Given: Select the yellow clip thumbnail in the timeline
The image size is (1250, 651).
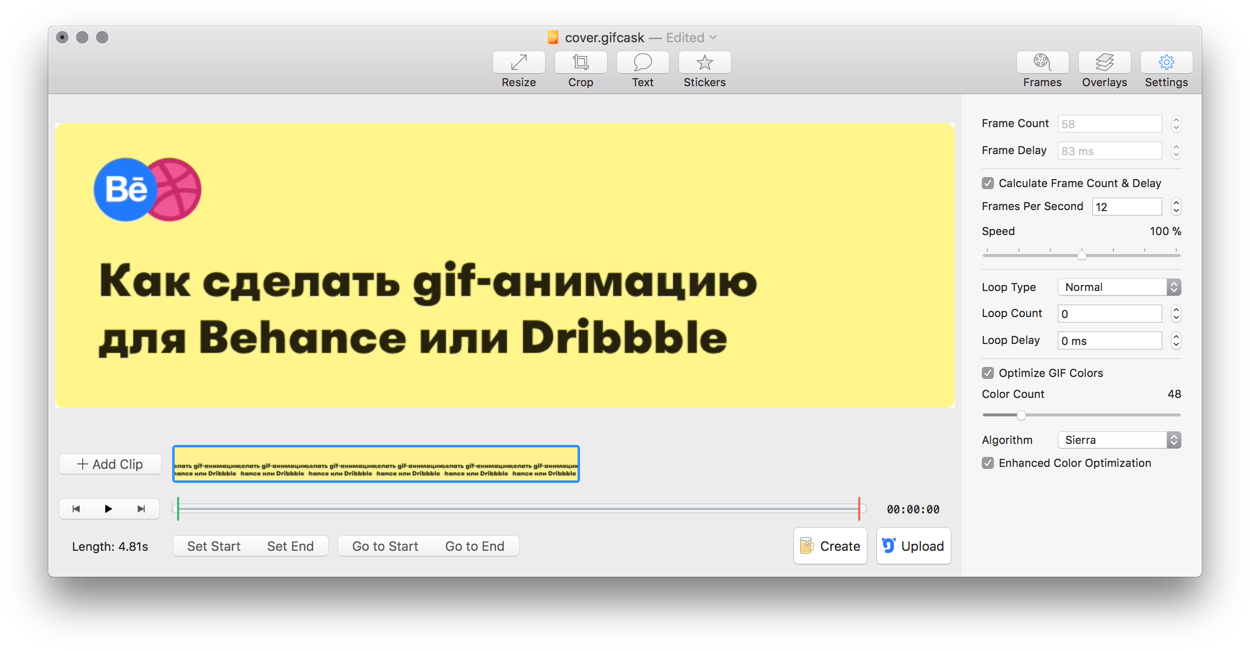Looking at the screenshot, I should [x=376, y=463].
